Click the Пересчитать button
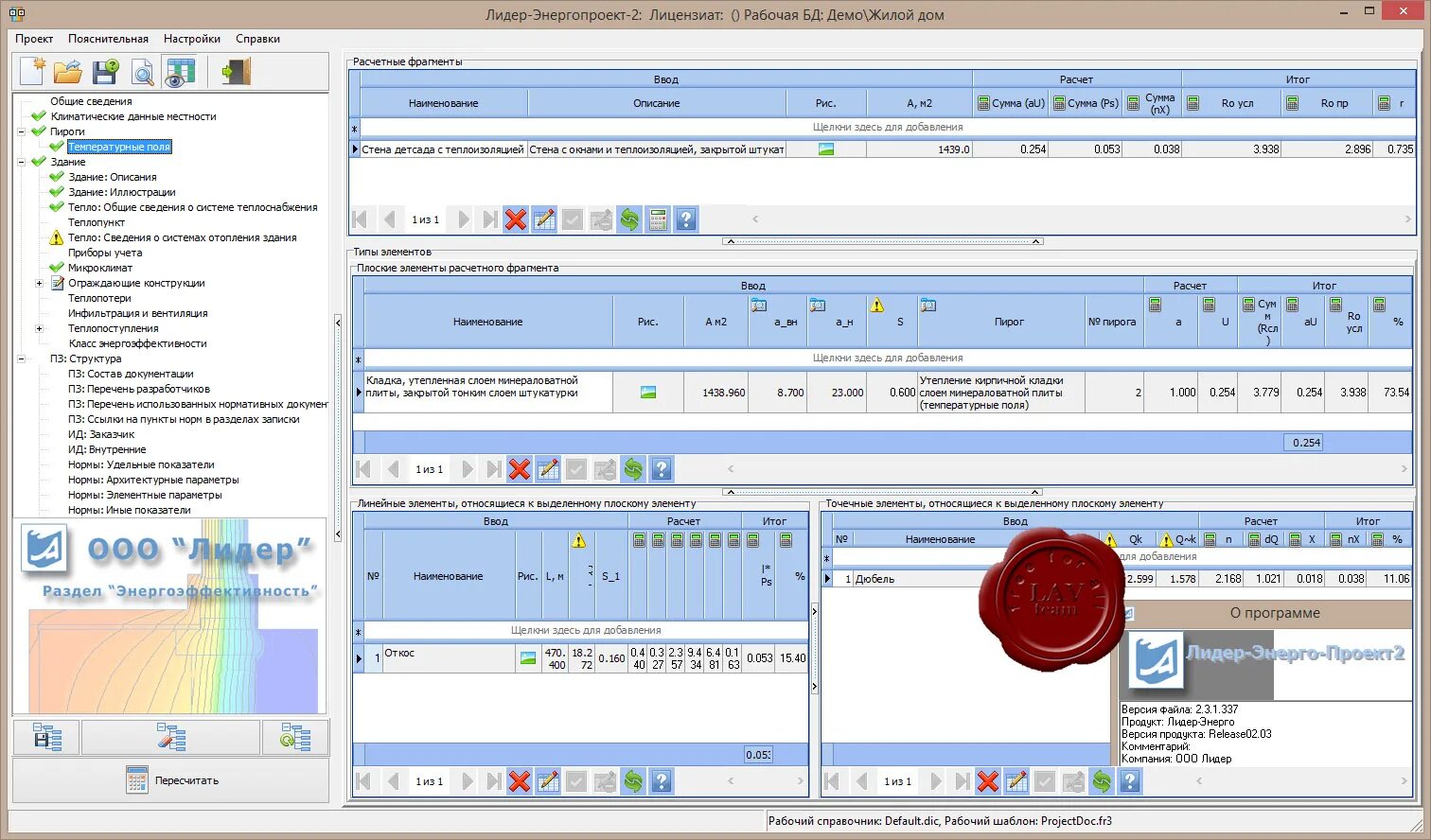The image size is (1431, 840). pos(171,780)
